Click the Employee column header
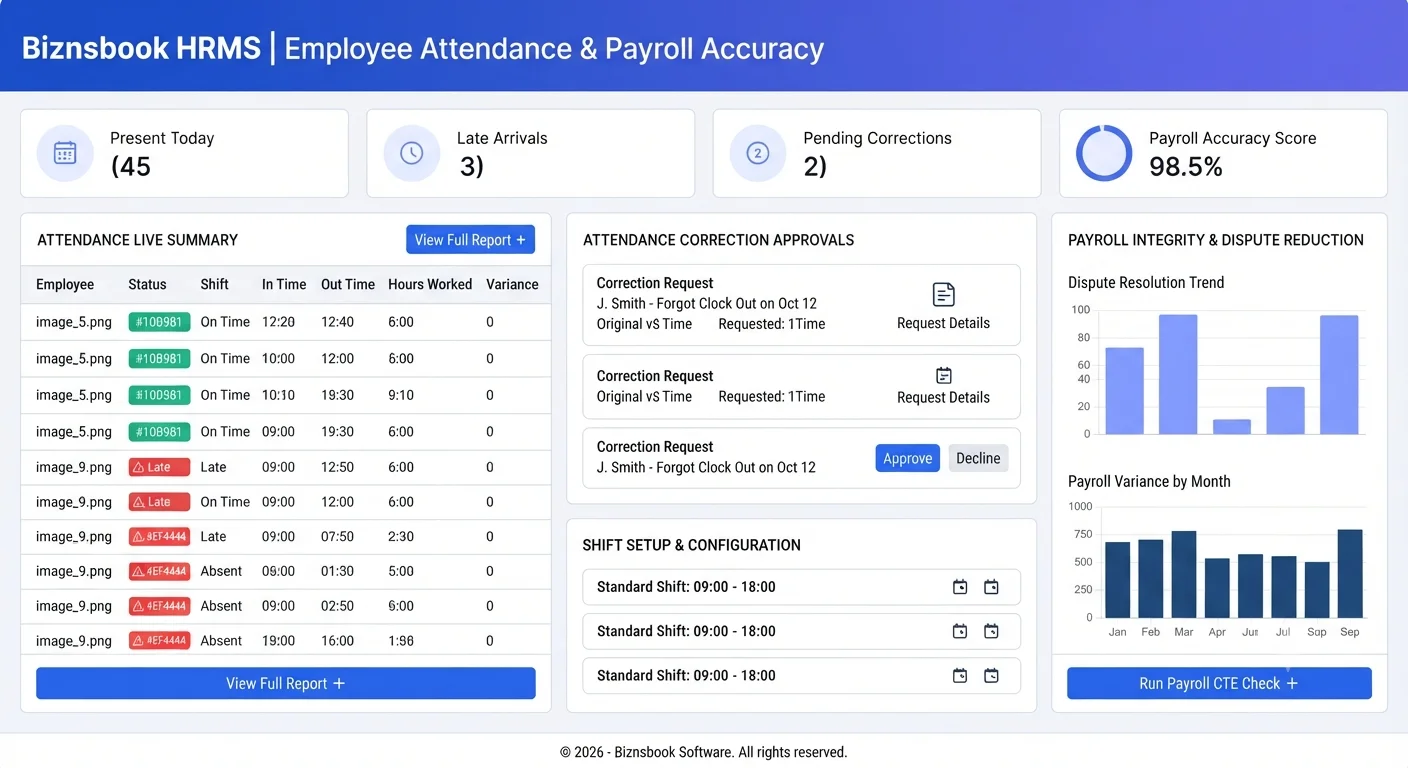 coord(65,284)
